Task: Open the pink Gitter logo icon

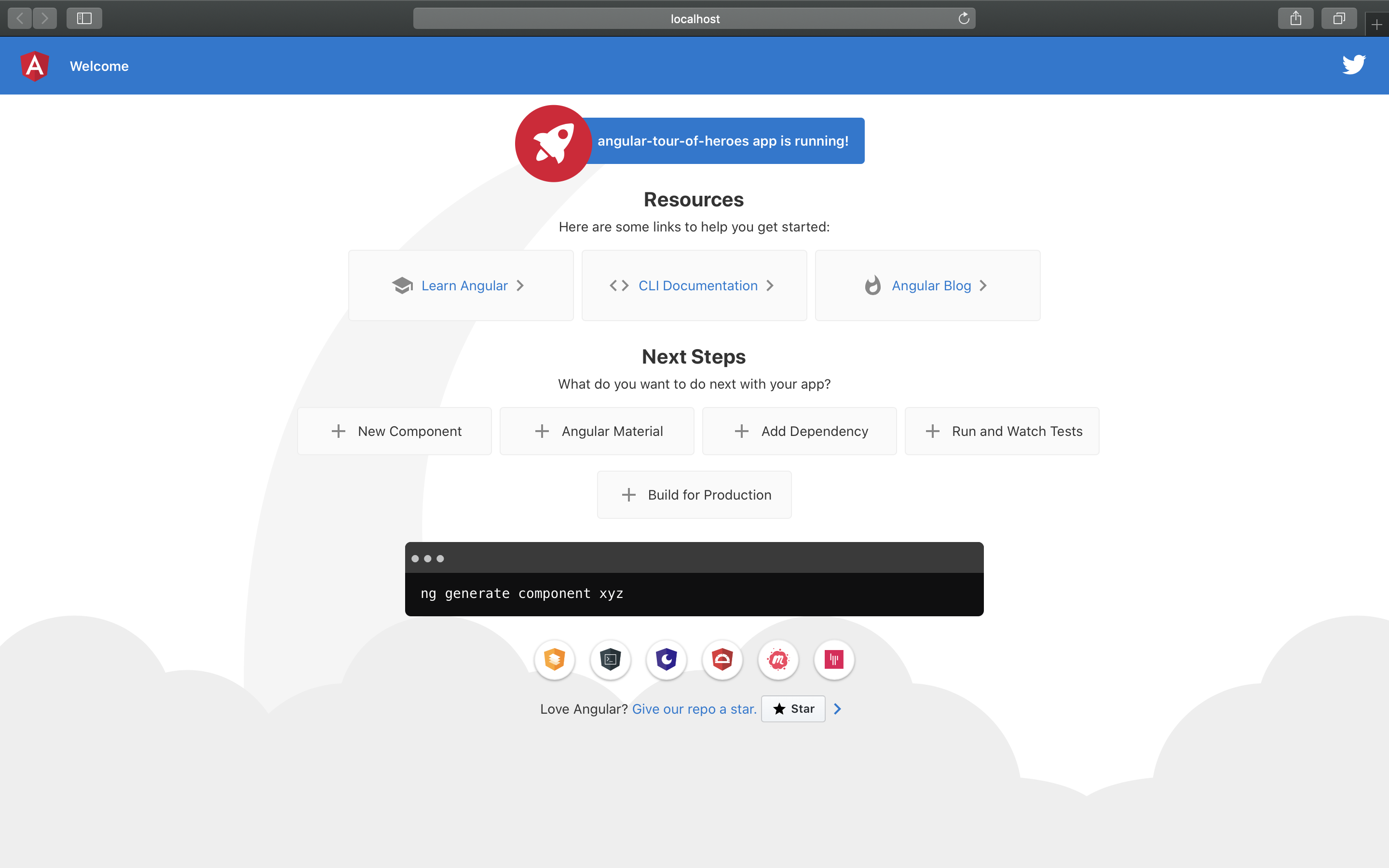Action: (834, 660)
